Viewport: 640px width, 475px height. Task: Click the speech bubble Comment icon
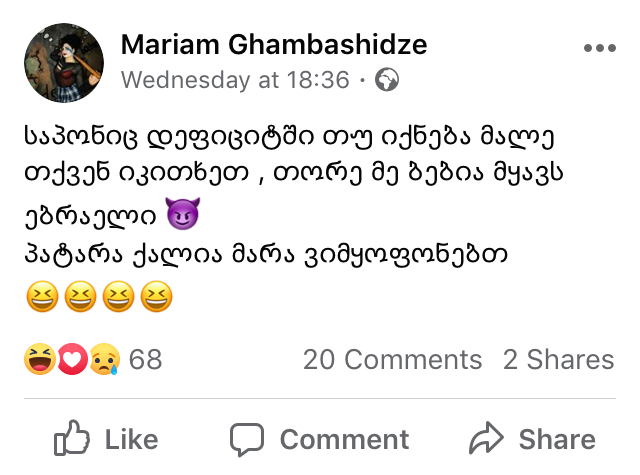click(247, 439)
